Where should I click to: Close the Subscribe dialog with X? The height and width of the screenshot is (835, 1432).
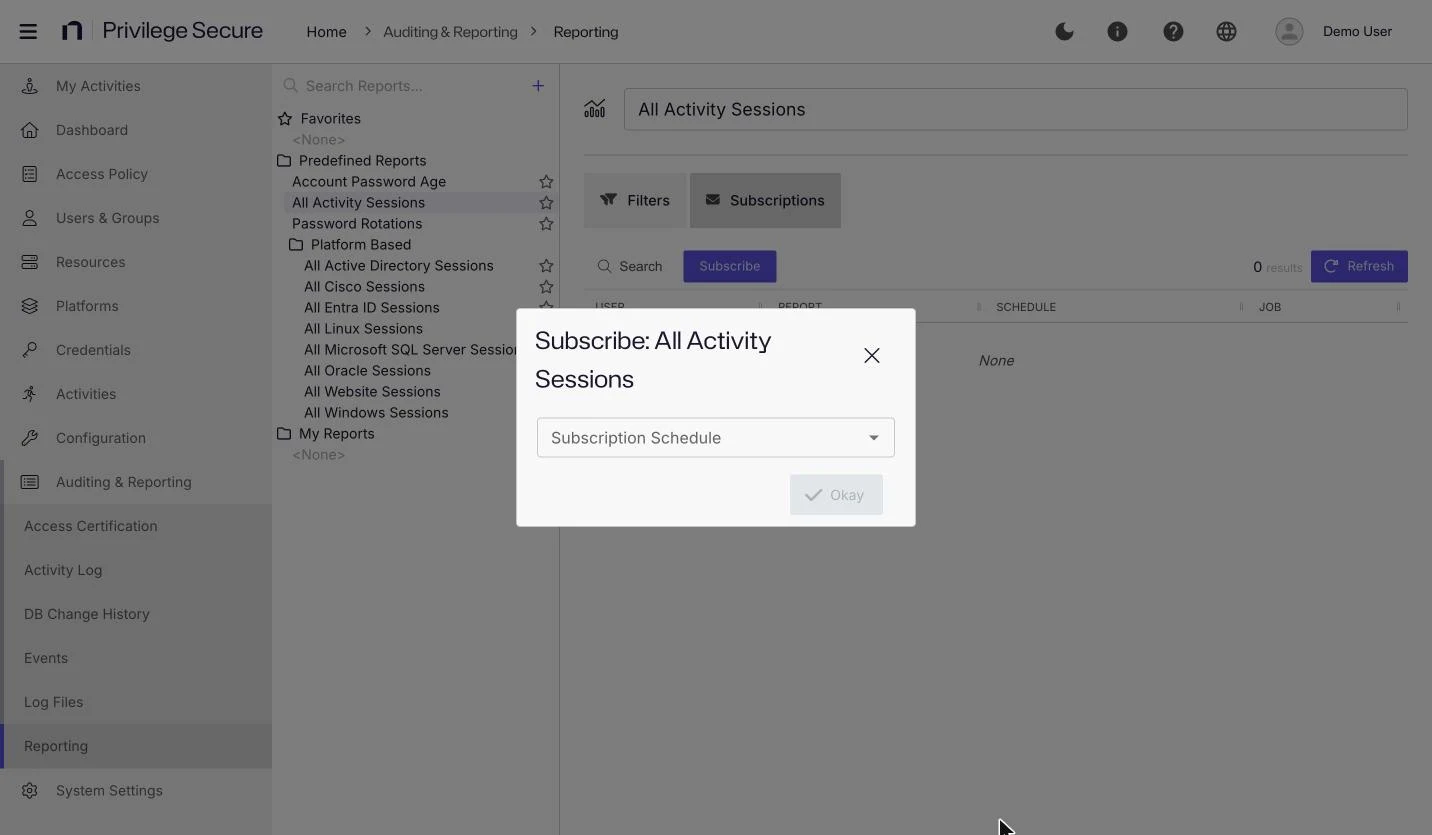click(x=872, y=356)
